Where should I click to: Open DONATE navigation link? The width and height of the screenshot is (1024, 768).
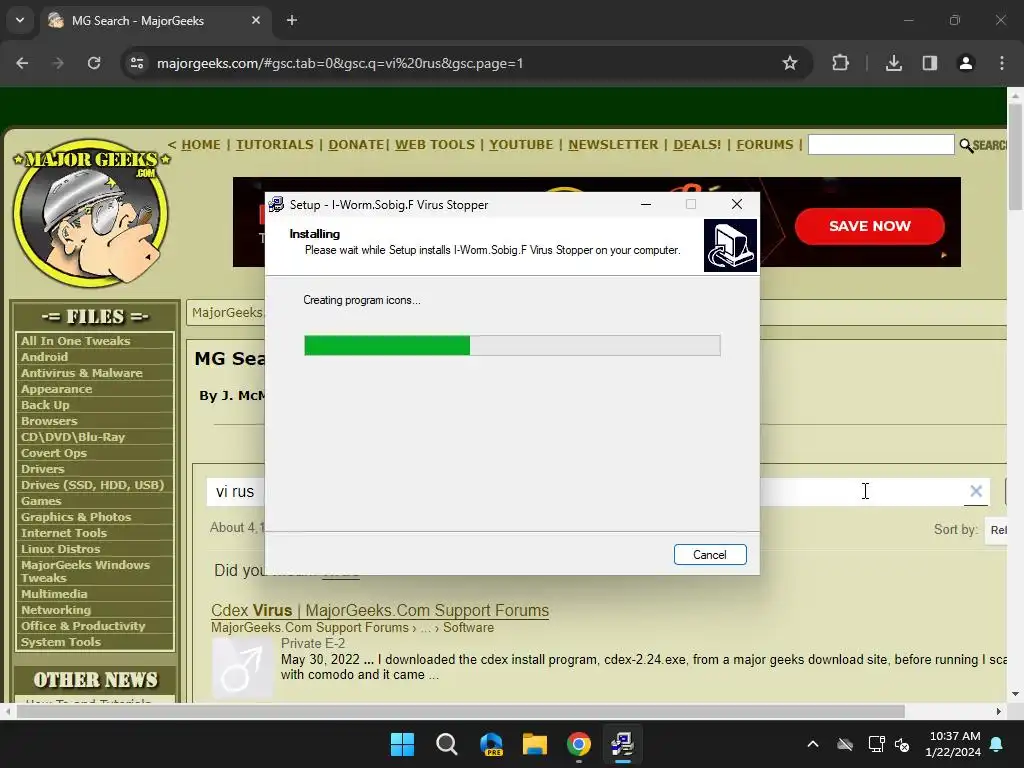[x=356, y=144]
